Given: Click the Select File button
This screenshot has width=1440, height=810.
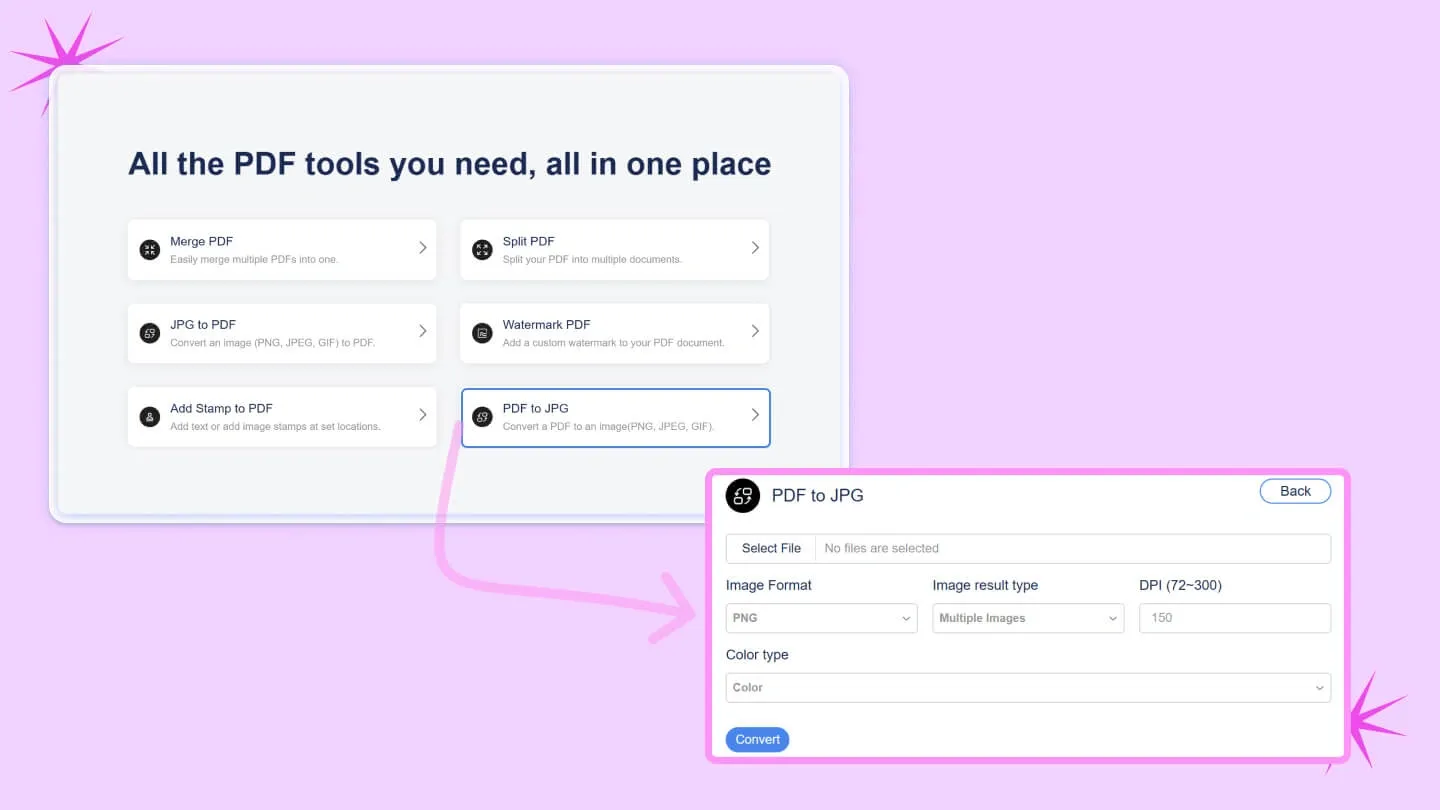Looking at the screenshot, I should click(771, 548).
